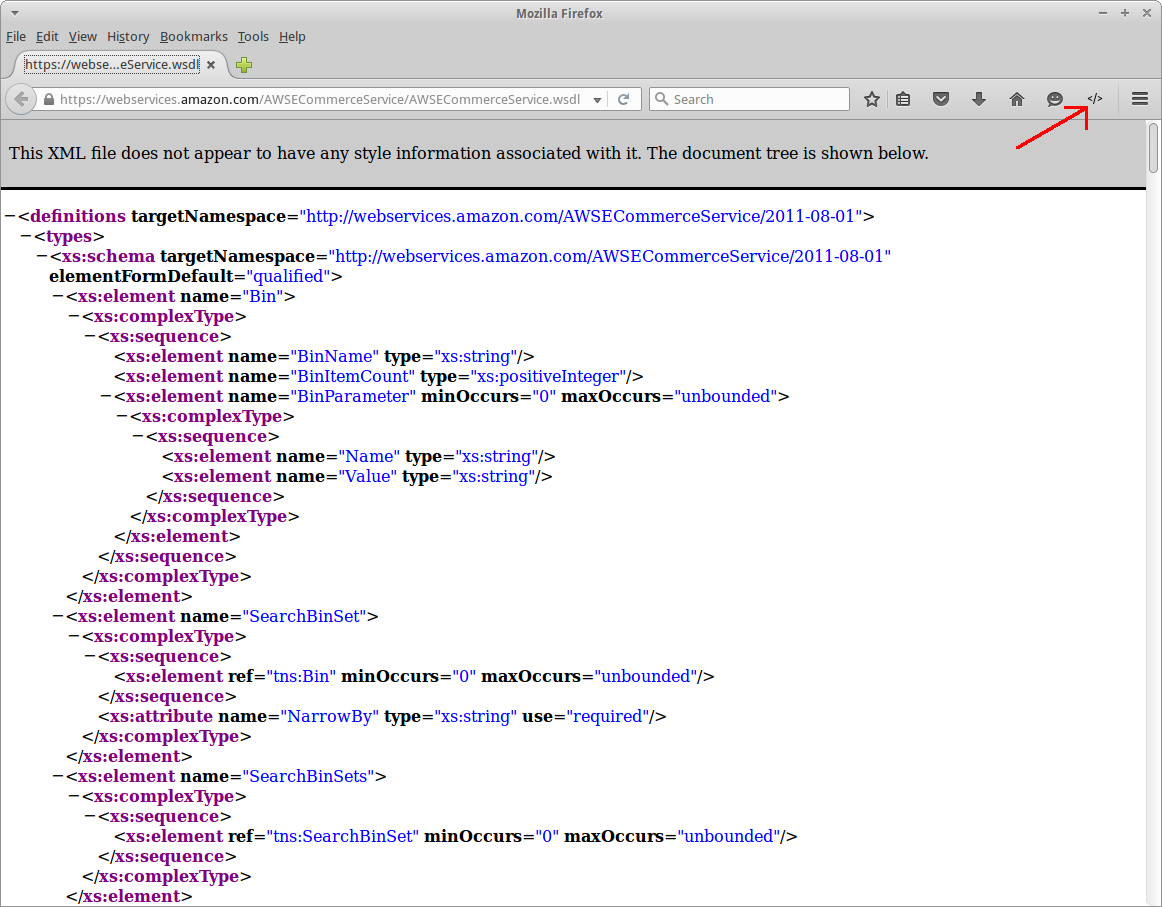The image size is (1162, 907).
Task: Click the NarrowBy attribute line
Action: (x=382, y=717)
